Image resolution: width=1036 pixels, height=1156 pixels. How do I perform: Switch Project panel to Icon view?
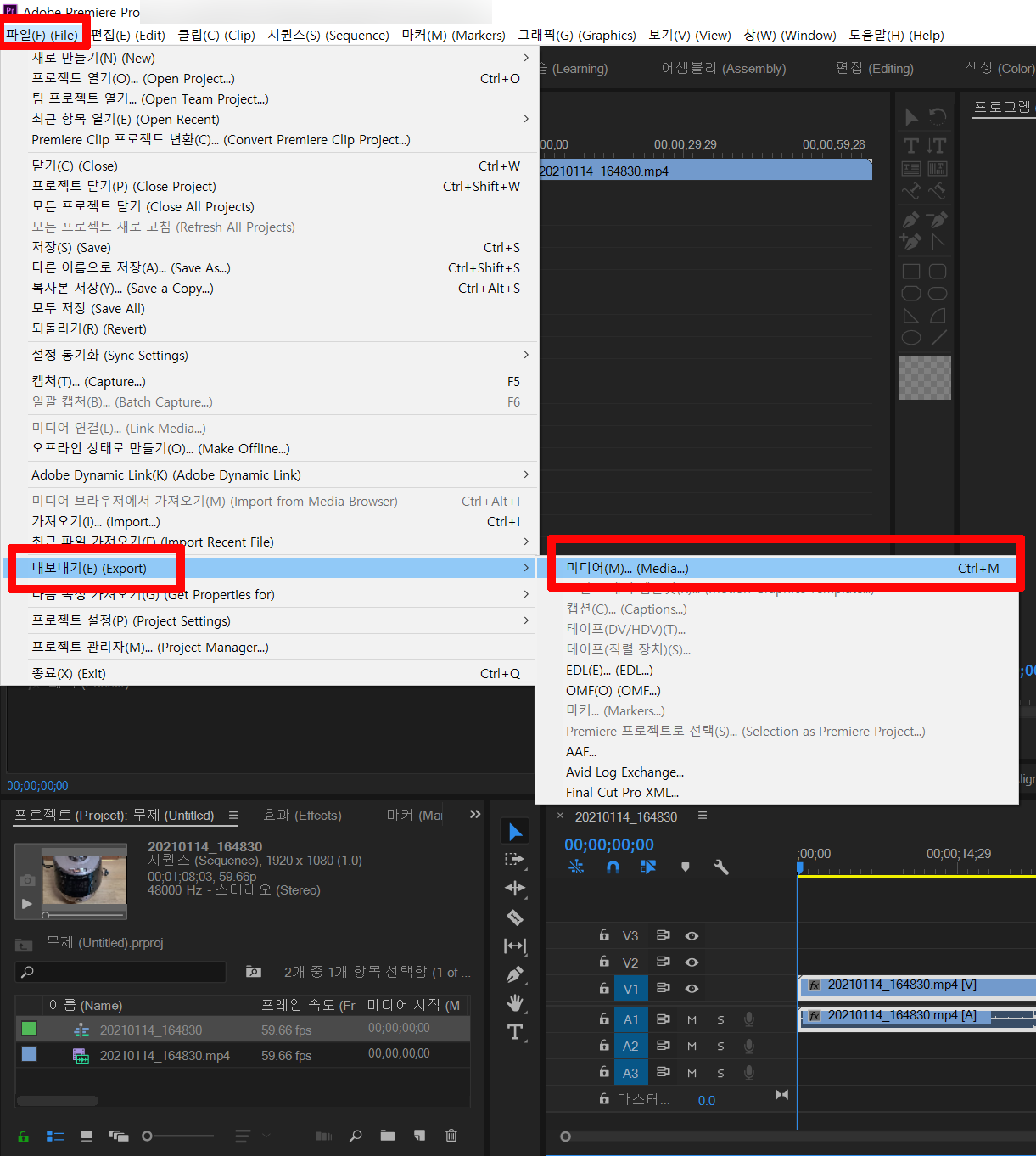tap(87, 1136)
